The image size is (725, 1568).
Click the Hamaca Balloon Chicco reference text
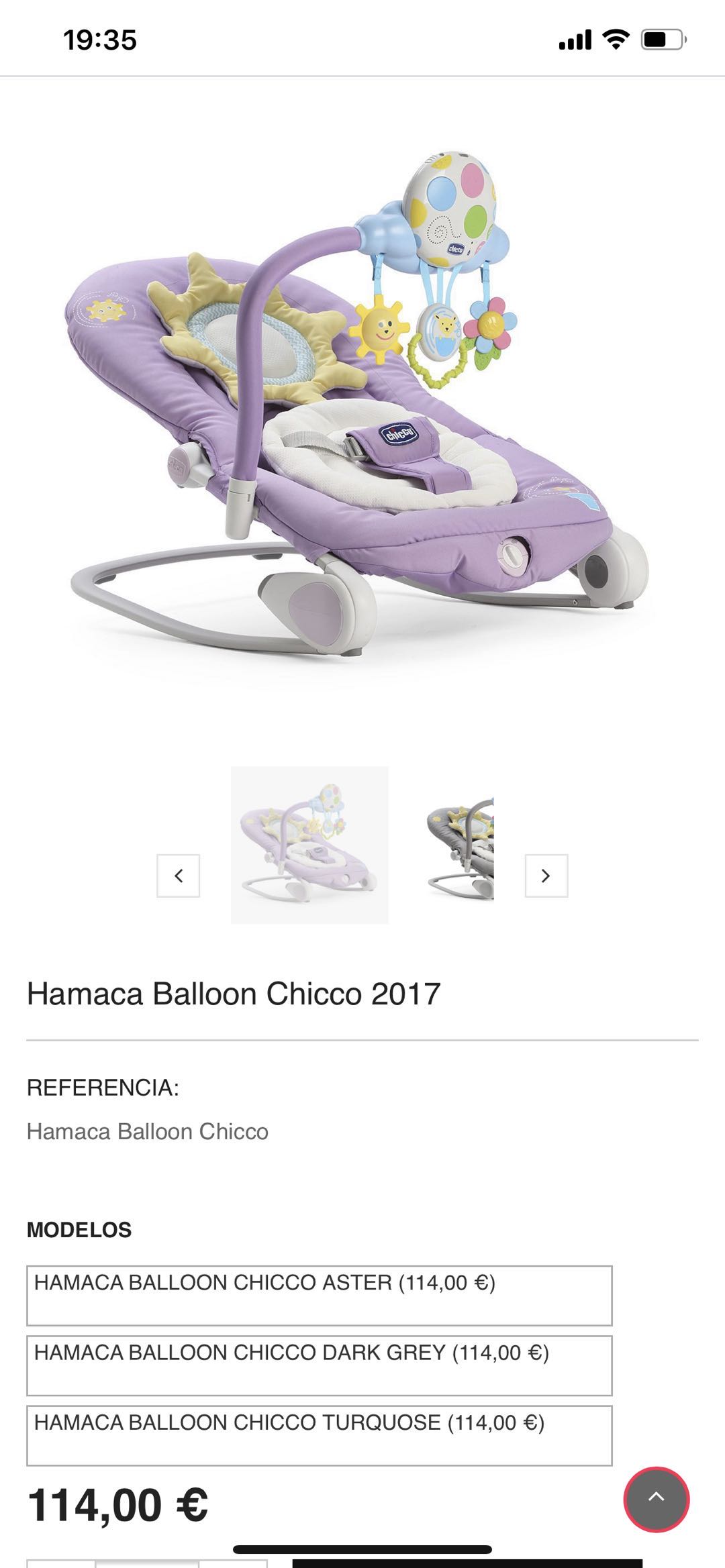(148, 1131)
